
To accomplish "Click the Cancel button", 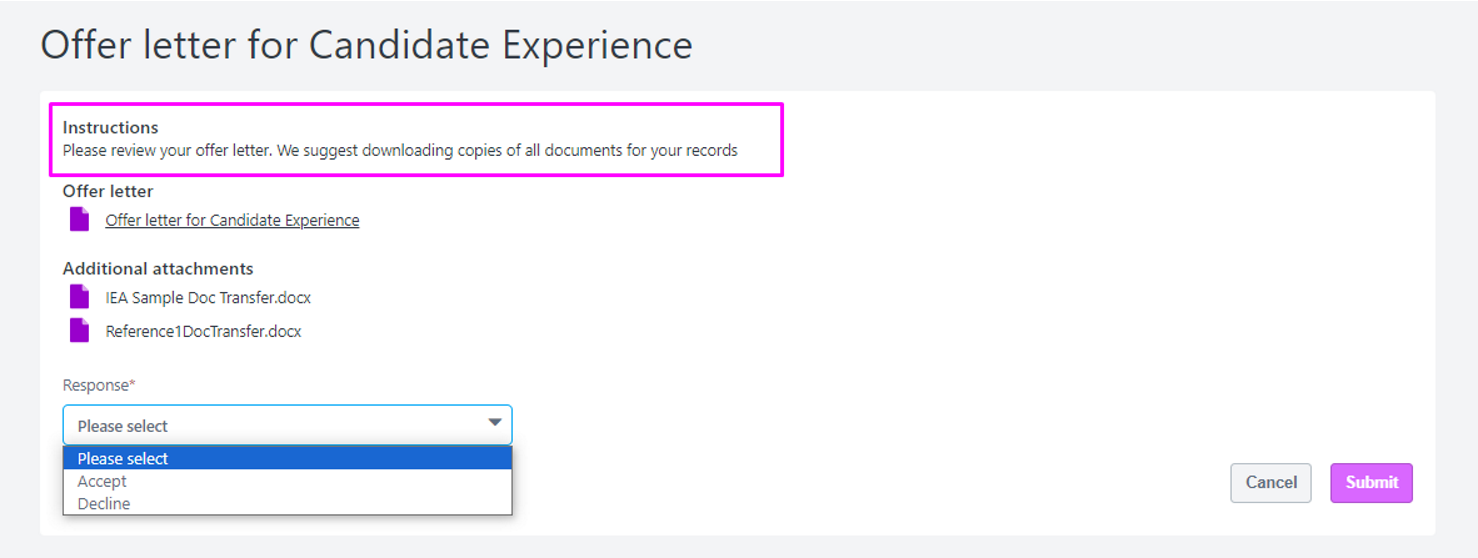I will pyautogui.click(x=1271, y=483).
